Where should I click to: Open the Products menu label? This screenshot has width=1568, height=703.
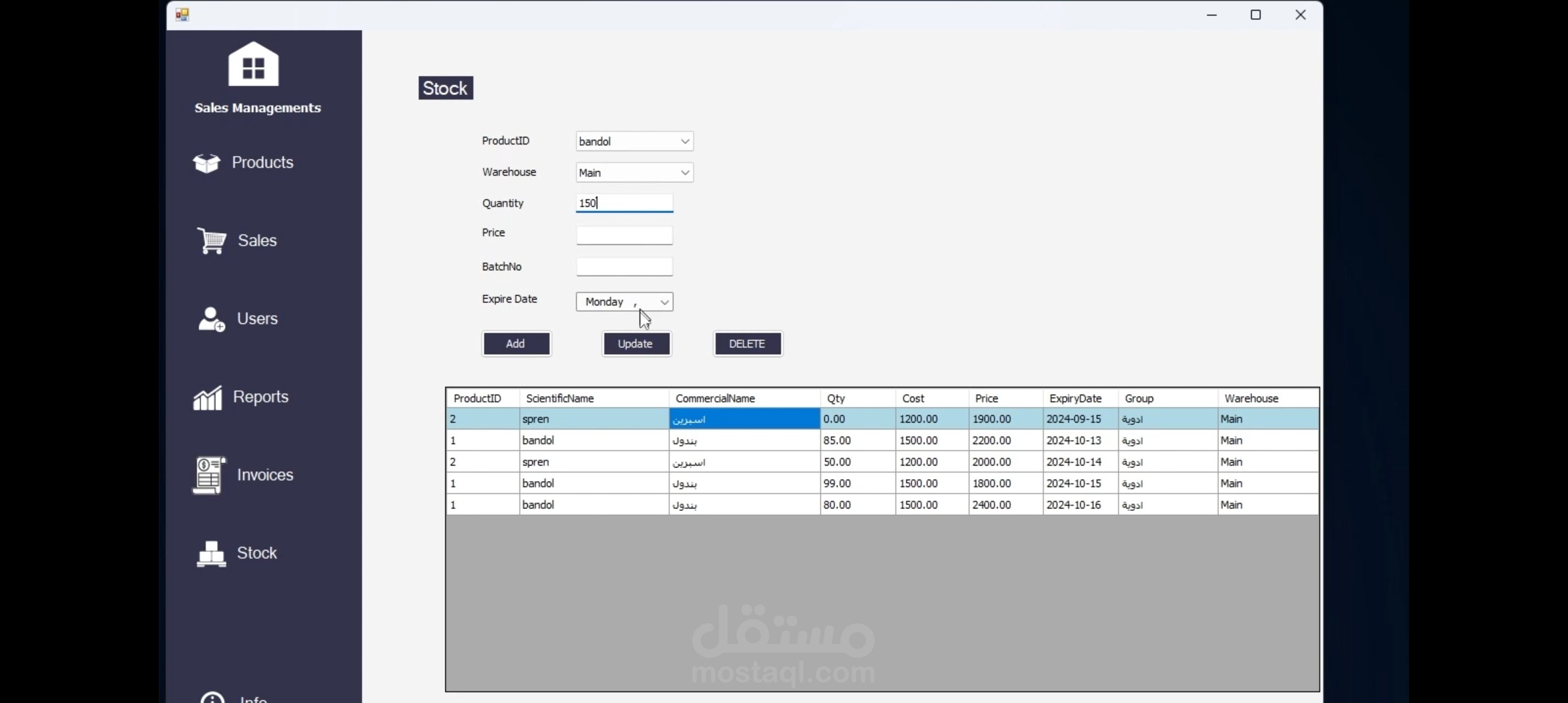tap(262, 163)
